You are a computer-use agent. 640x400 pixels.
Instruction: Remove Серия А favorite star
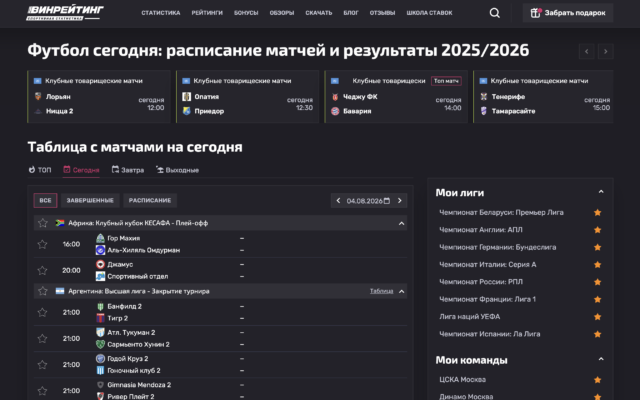click(597, 264)
